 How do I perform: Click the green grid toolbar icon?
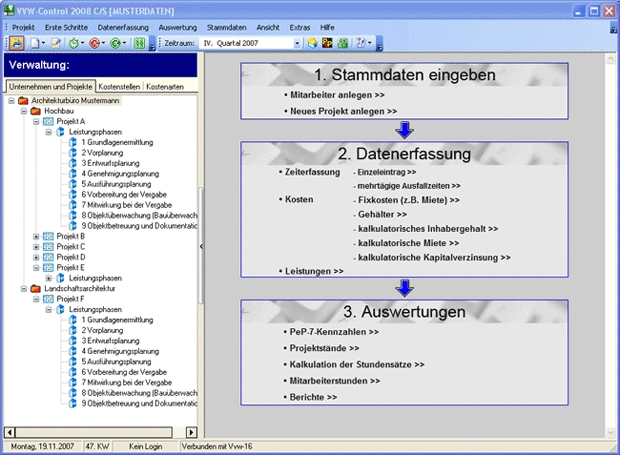click(x=138, y=44)
